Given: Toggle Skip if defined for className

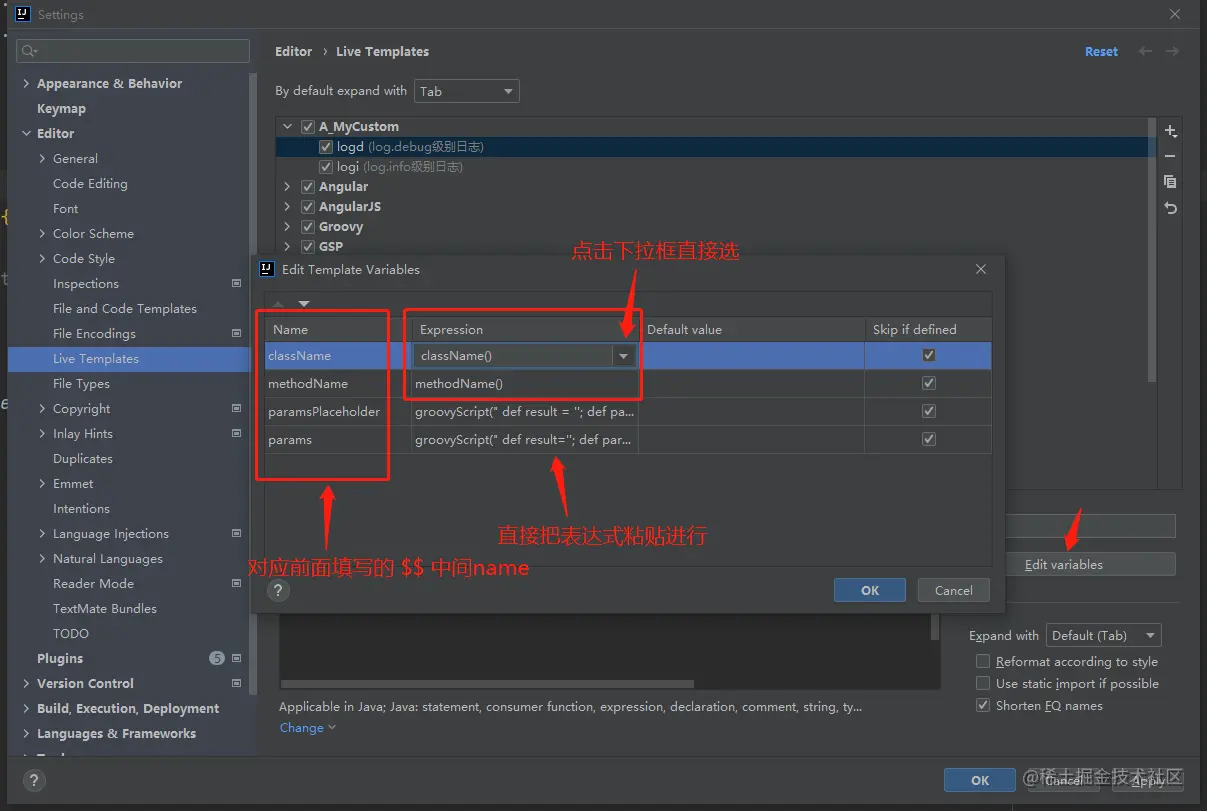Looking at the screenshot, I should pos(929,356).
